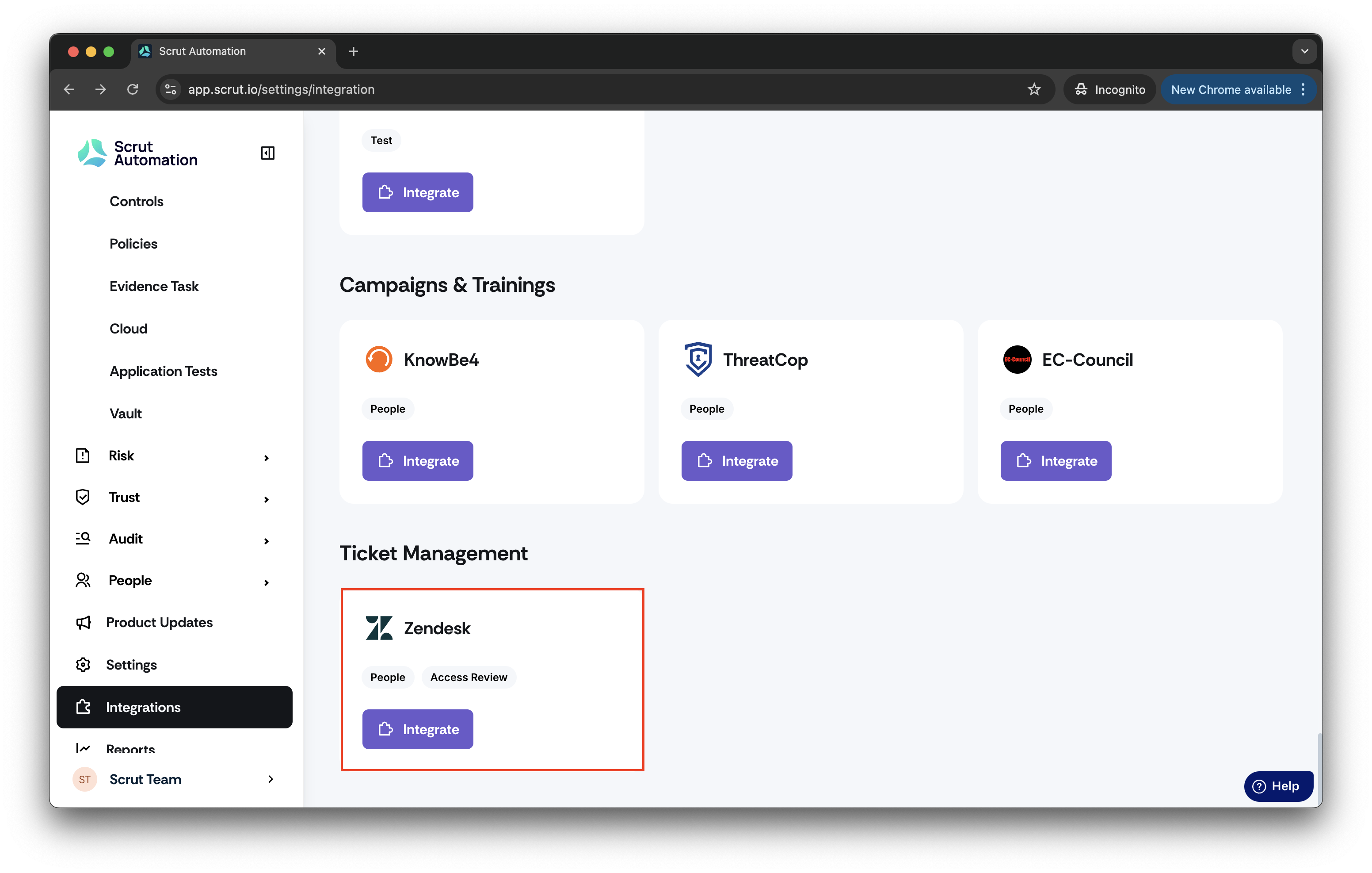Click the ThreatCop shield logo
Image resolution: width=1372 pixels, height=873 pixels.
point(697,359)
